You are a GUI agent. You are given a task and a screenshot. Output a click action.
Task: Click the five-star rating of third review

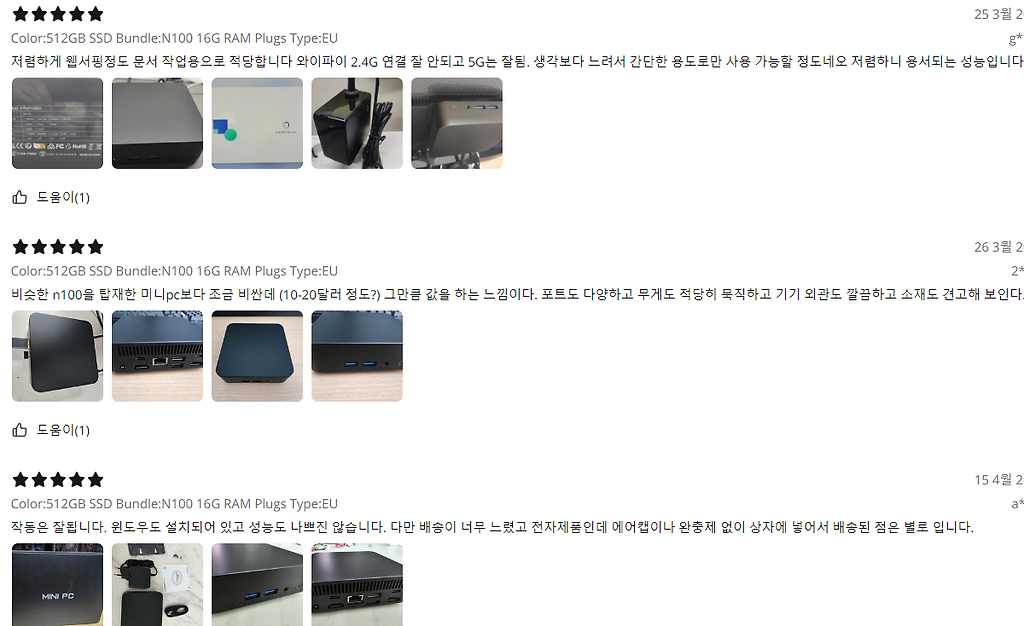(58, 480)
